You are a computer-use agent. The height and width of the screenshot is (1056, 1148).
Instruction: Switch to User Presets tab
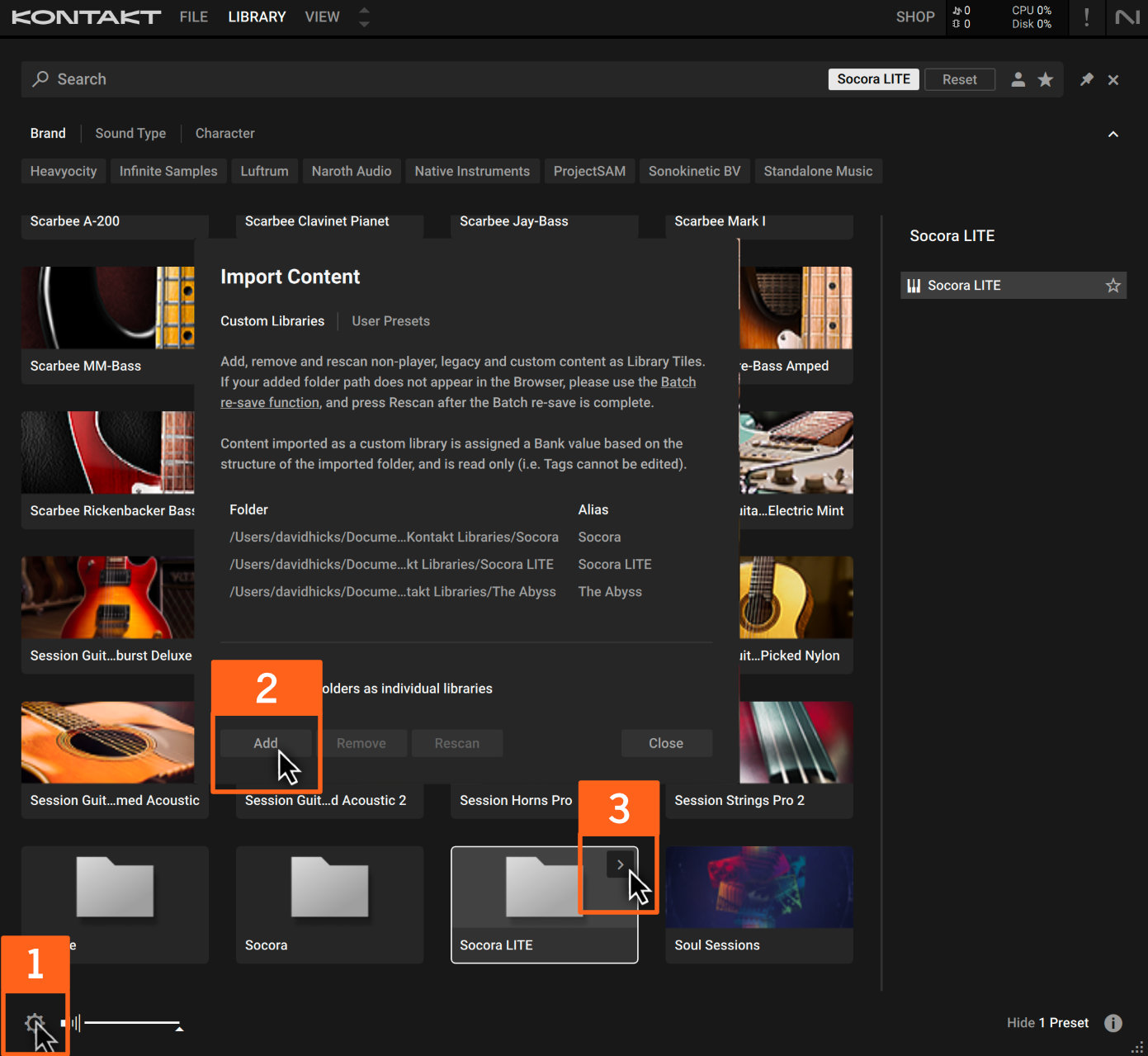click(390, 321)
